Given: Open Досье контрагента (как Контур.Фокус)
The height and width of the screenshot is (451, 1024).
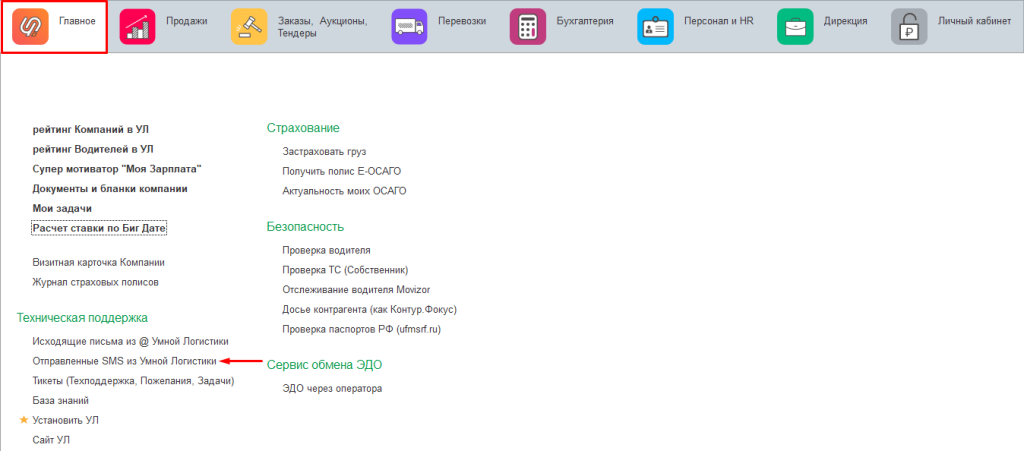Looking at the screenshot, I should (370, 309).
